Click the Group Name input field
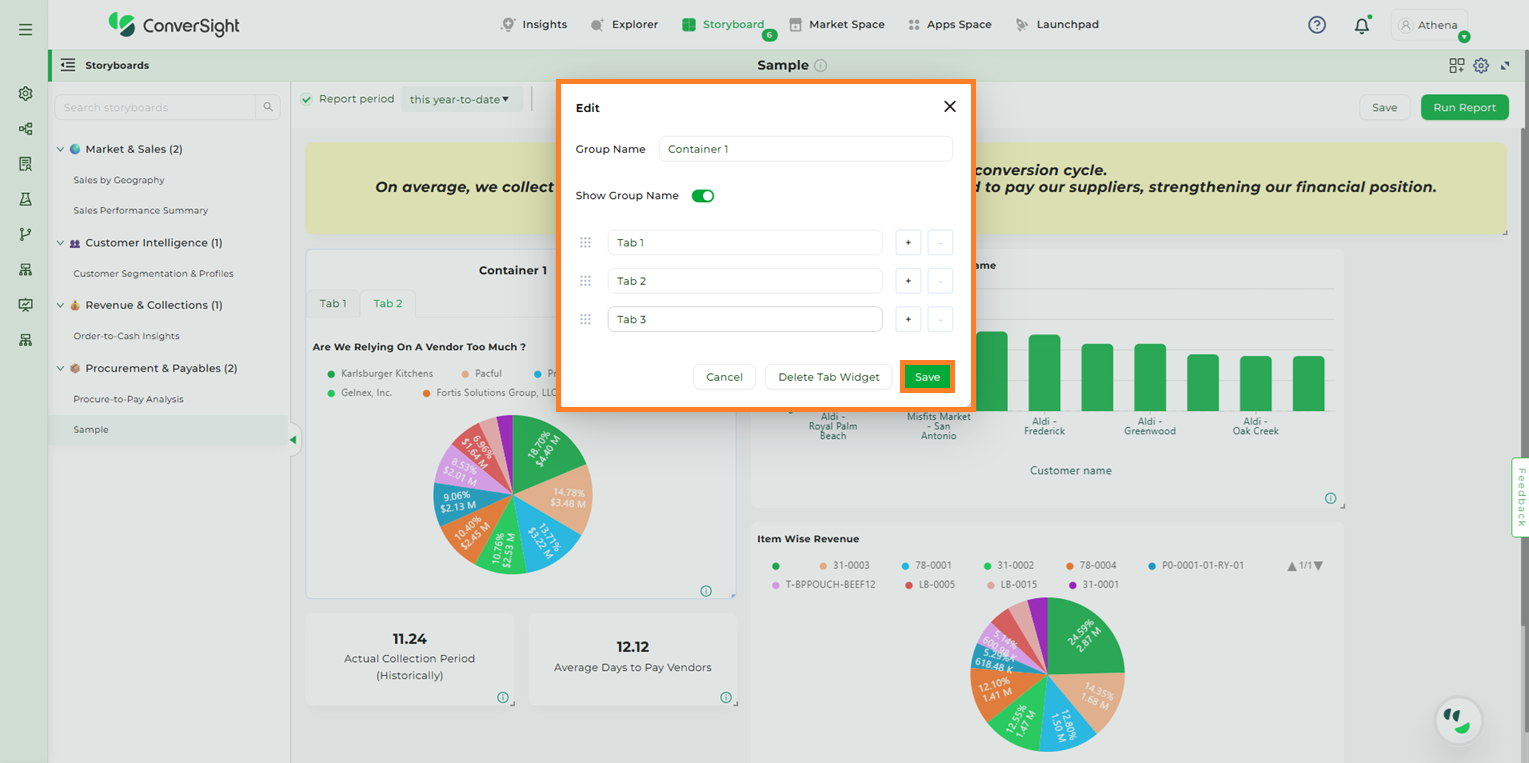The image size is (1529, 763). click(x=805, y=149)
